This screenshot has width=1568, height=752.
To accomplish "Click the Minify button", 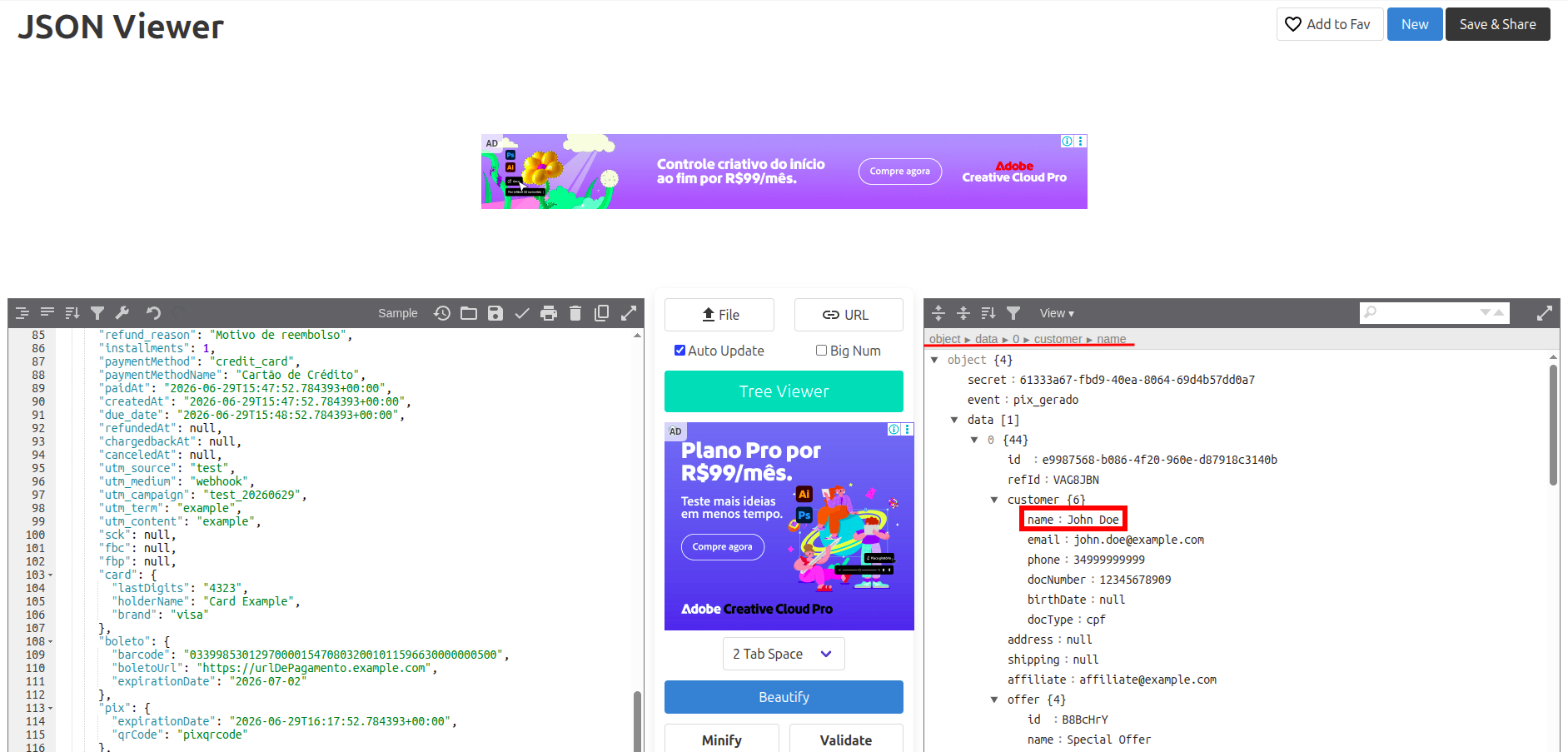I will (x=722, y=740).
